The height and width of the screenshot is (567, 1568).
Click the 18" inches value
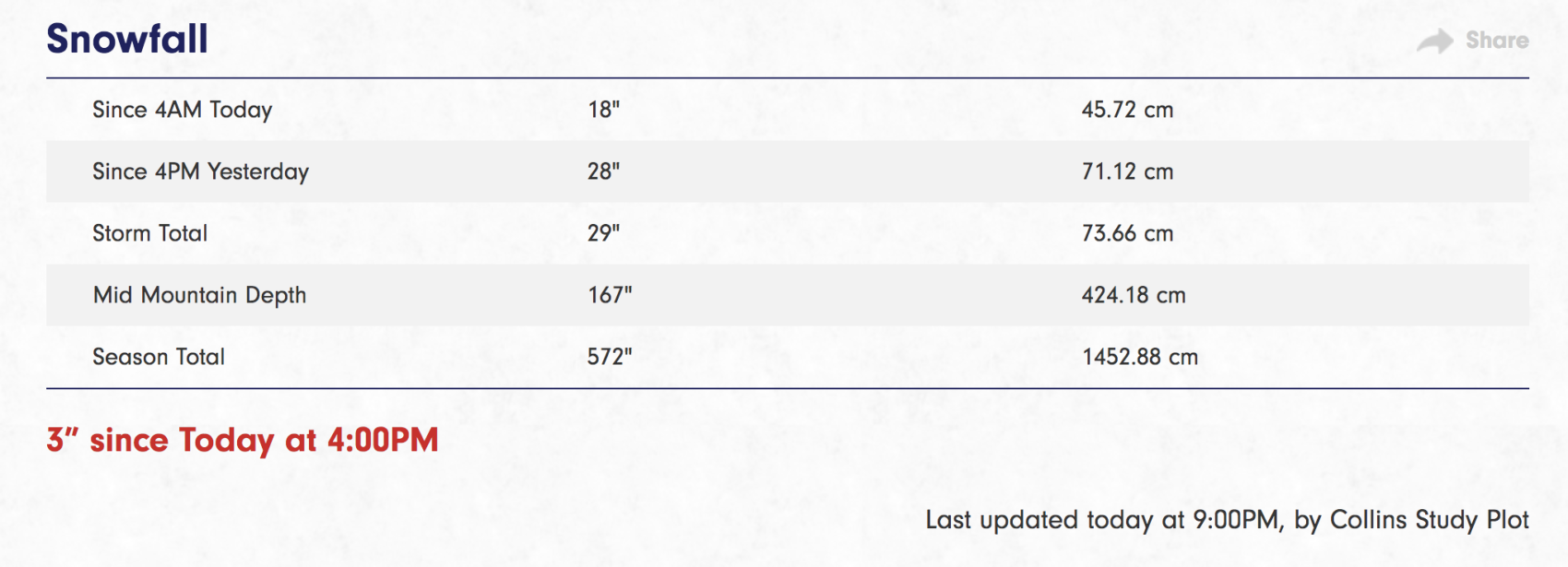(x=604, y=110)
